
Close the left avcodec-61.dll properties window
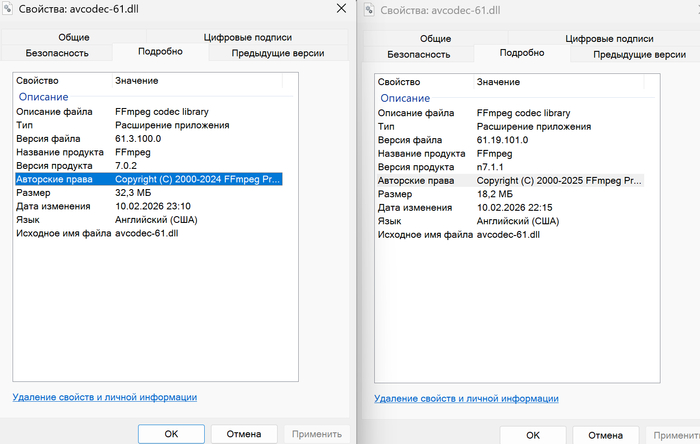[340, 9]
